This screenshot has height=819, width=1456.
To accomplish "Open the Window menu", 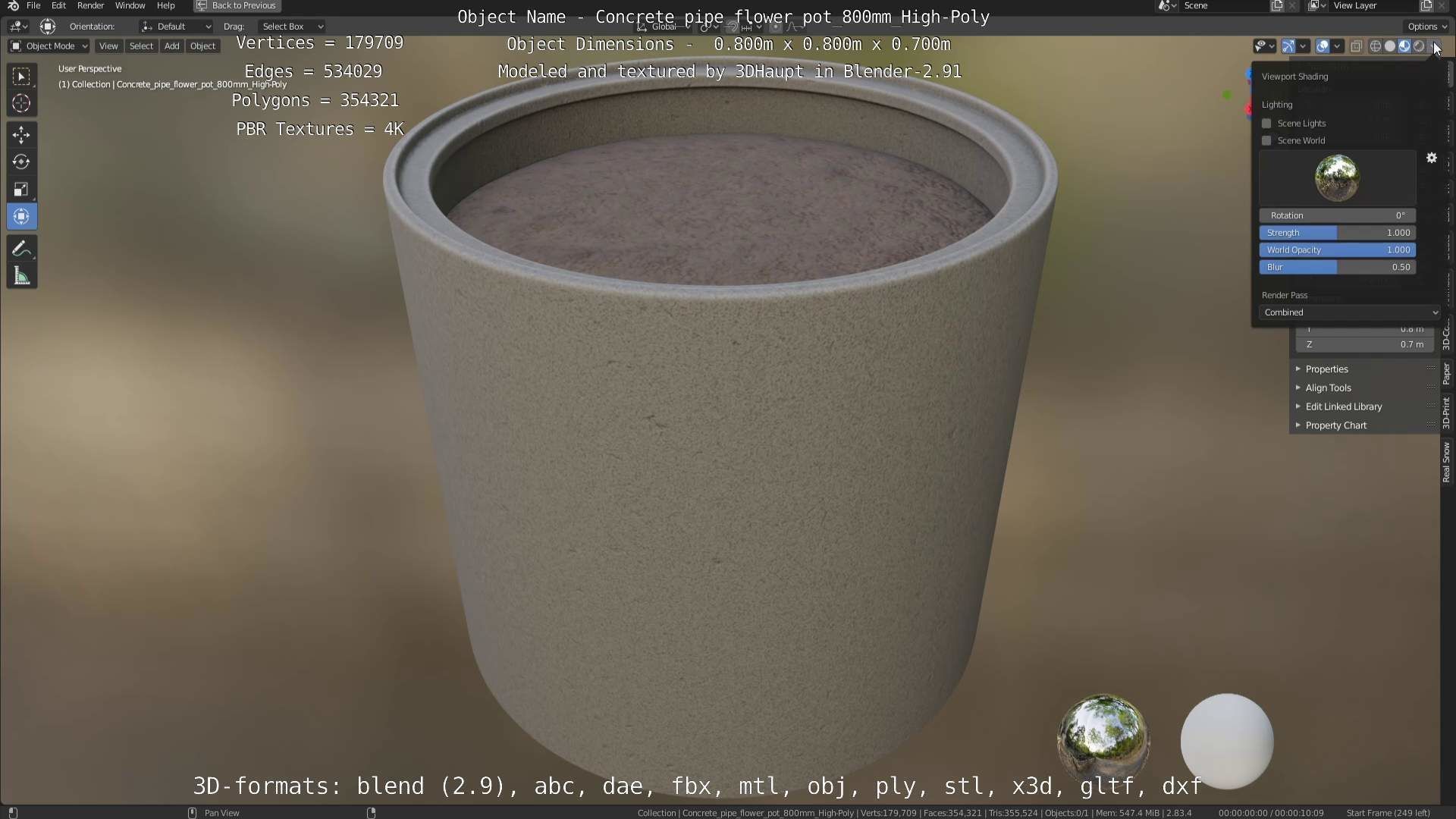I will pyautogui.click(x=130, y=5).
